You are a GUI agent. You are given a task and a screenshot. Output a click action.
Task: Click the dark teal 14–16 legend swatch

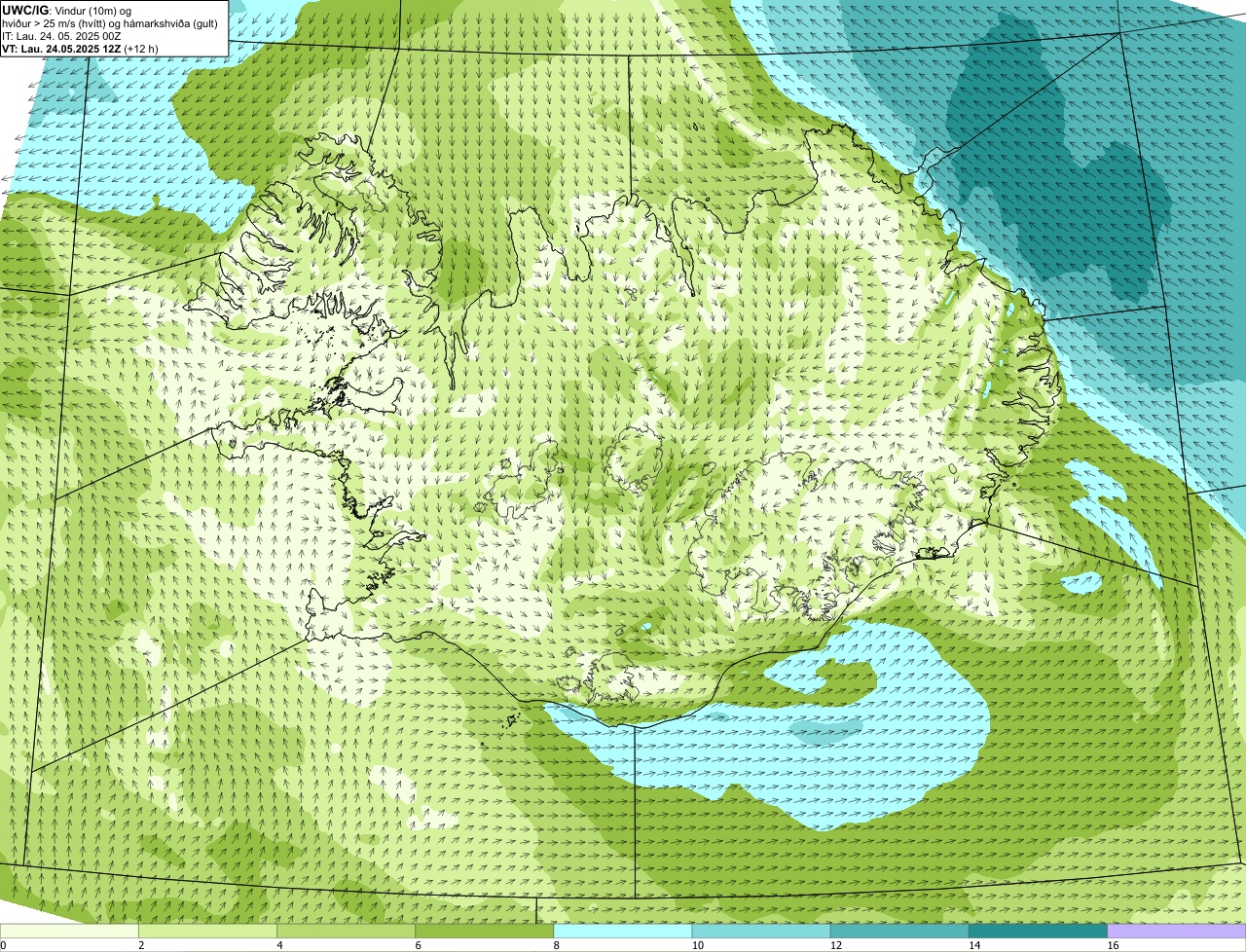pos(1039,932)
